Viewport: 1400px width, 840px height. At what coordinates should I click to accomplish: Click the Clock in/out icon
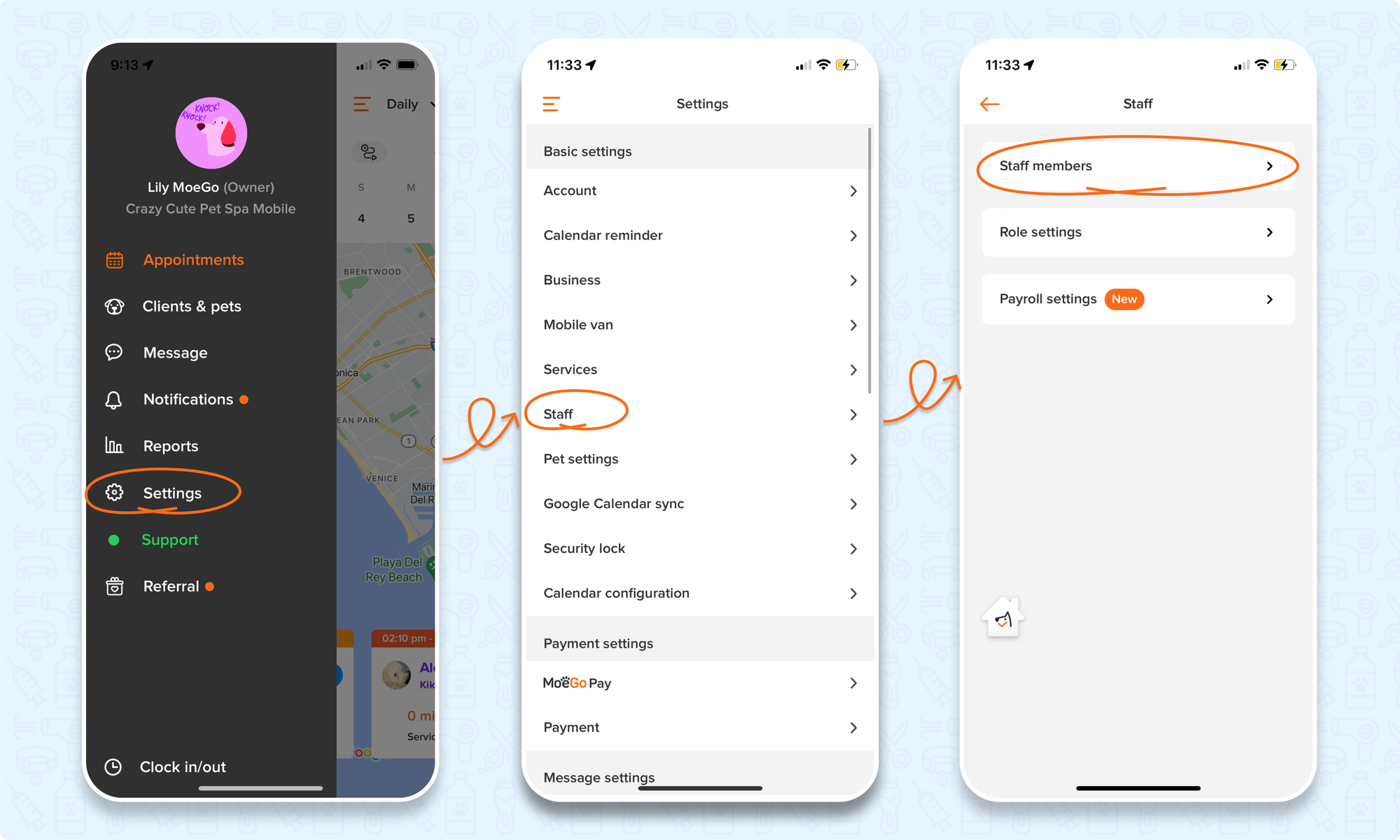click(x=113, y=766)
